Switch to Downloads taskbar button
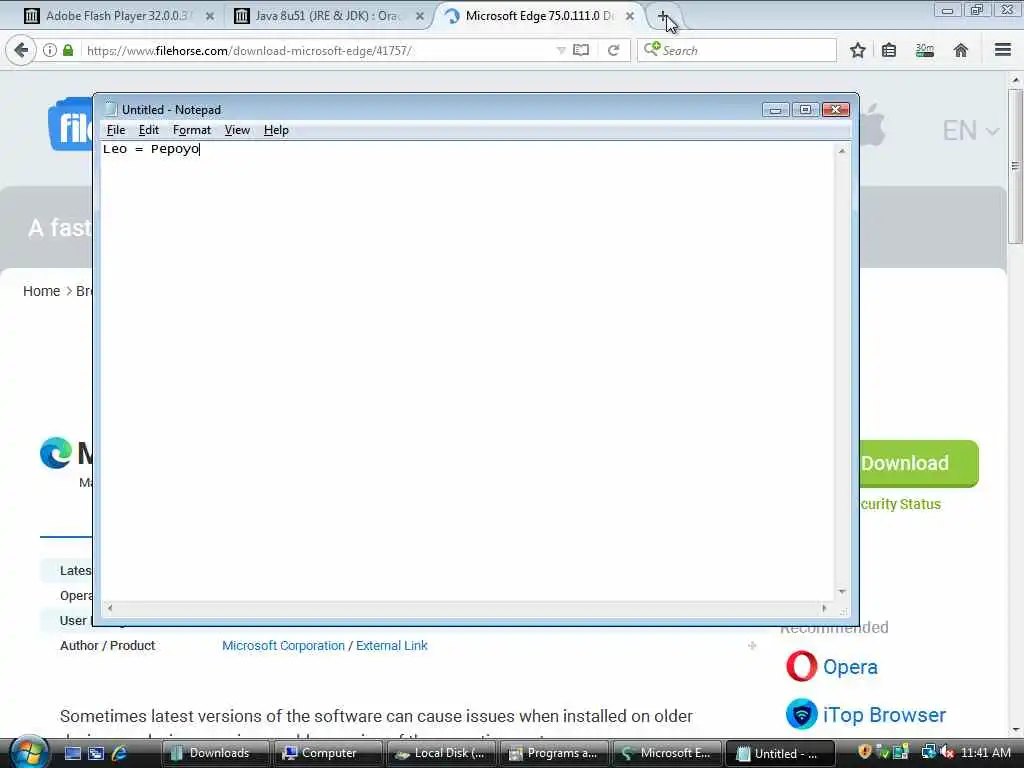1024x768 pixels. (x=214, y=754)
